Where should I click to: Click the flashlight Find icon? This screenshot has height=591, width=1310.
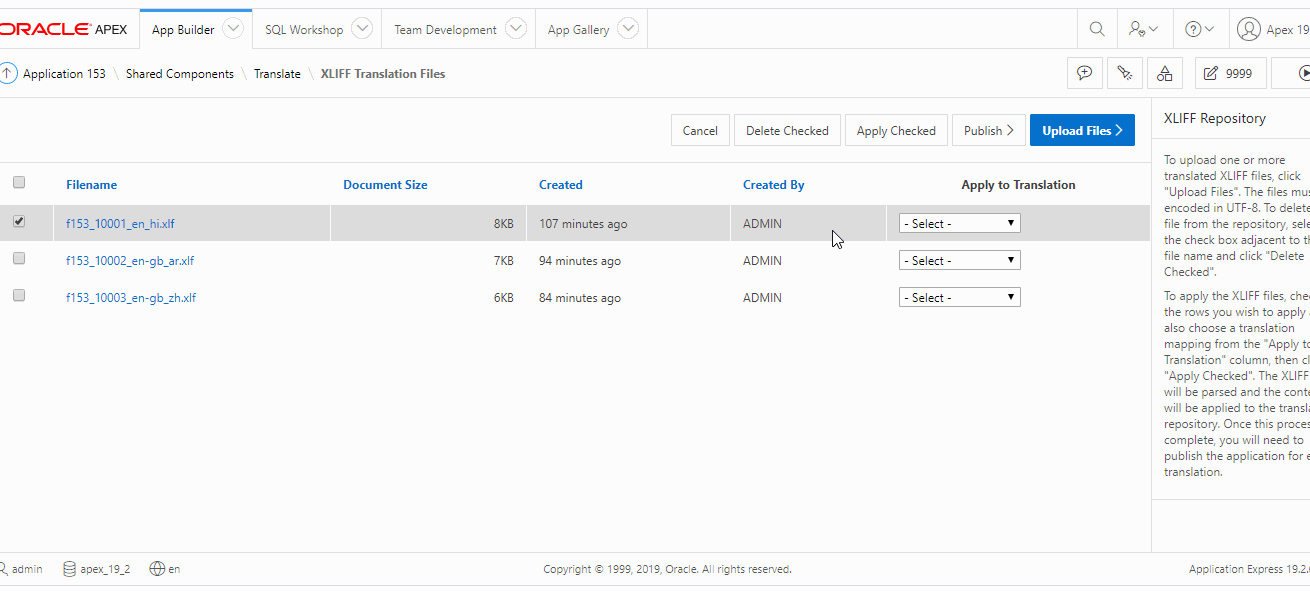[1125, 73]
